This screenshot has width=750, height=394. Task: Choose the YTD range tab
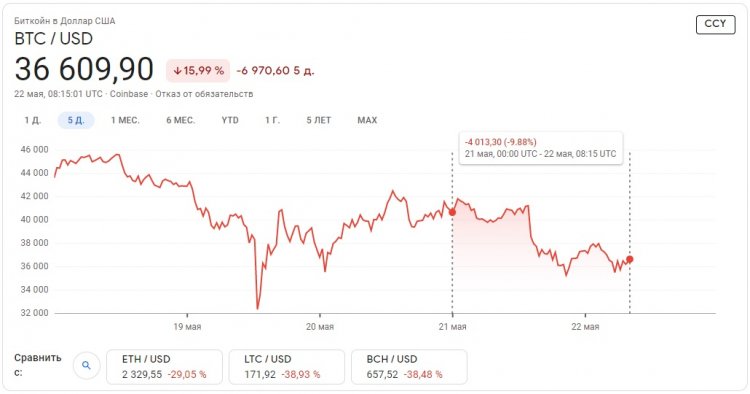(230, 120)
